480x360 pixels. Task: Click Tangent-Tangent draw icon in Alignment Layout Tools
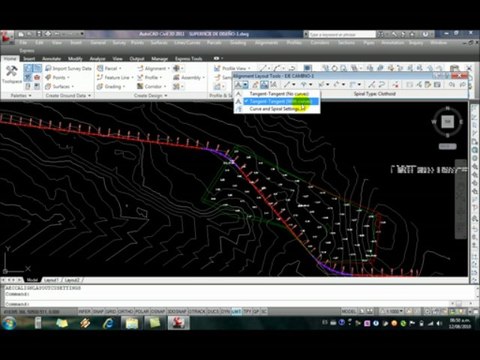[238, 85]
